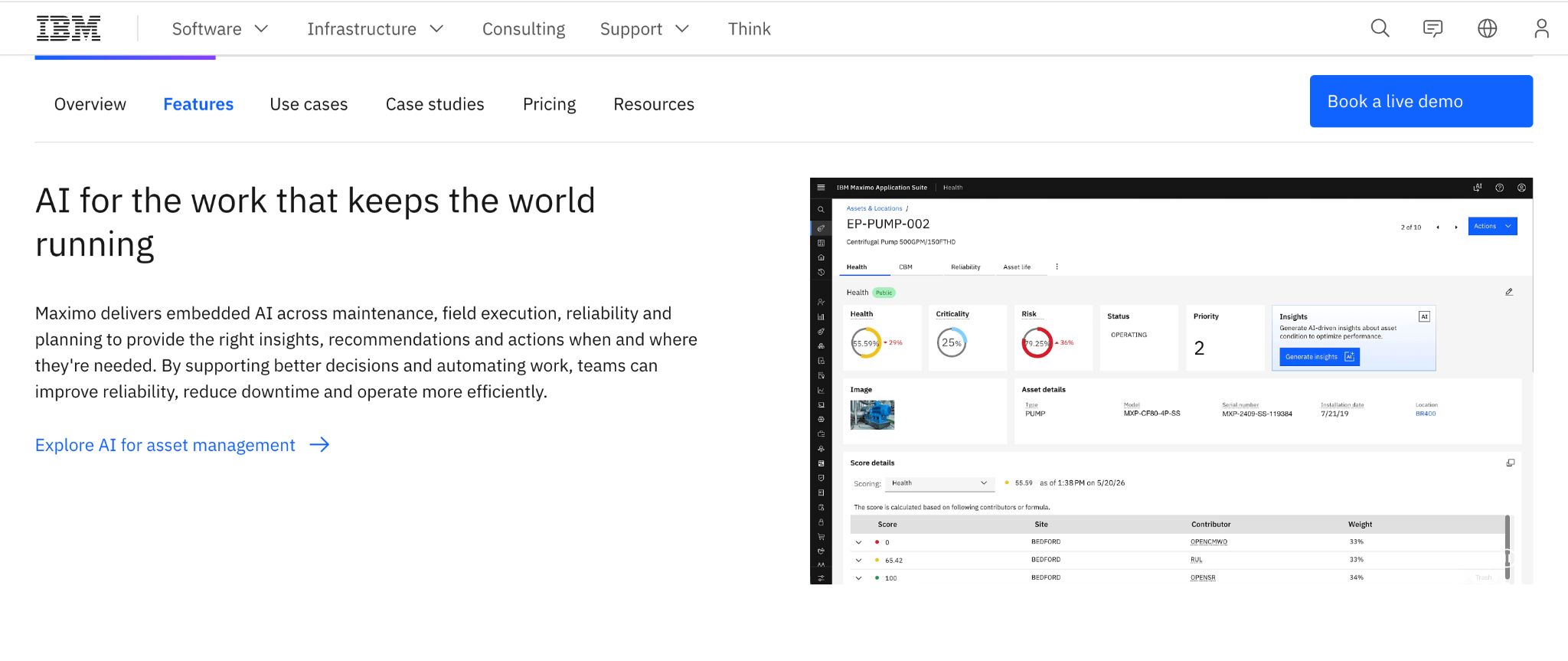Click the help question mark icon in Maximo
Image resolution: width=1568 pixels, height=661 pixels.
(x=1499, y=188)
